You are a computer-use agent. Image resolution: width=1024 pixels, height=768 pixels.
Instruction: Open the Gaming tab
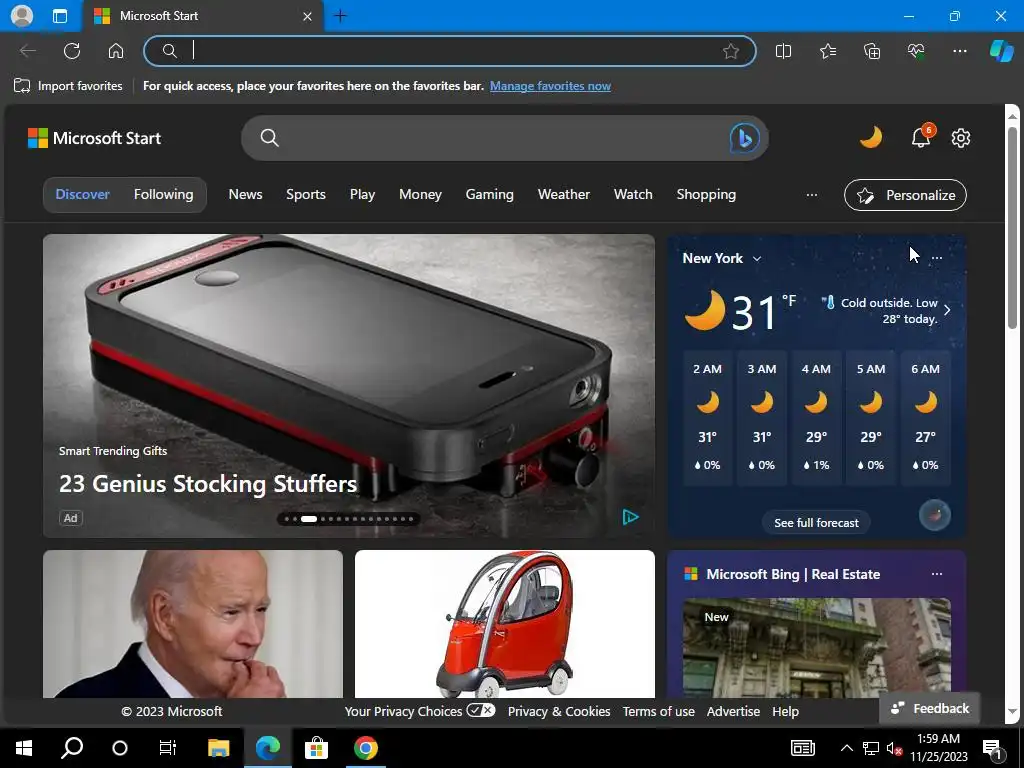point(489,194)
